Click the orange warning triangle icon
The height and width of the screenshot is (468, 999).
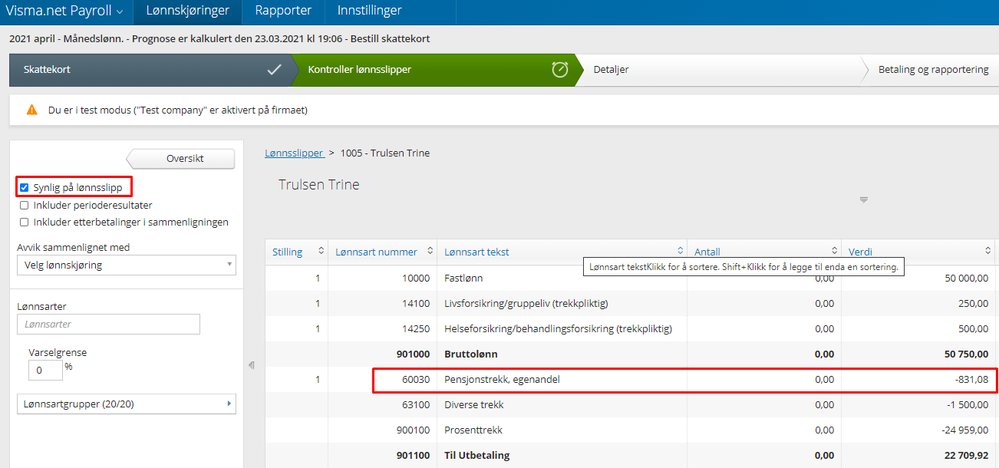tap(32, 110)
